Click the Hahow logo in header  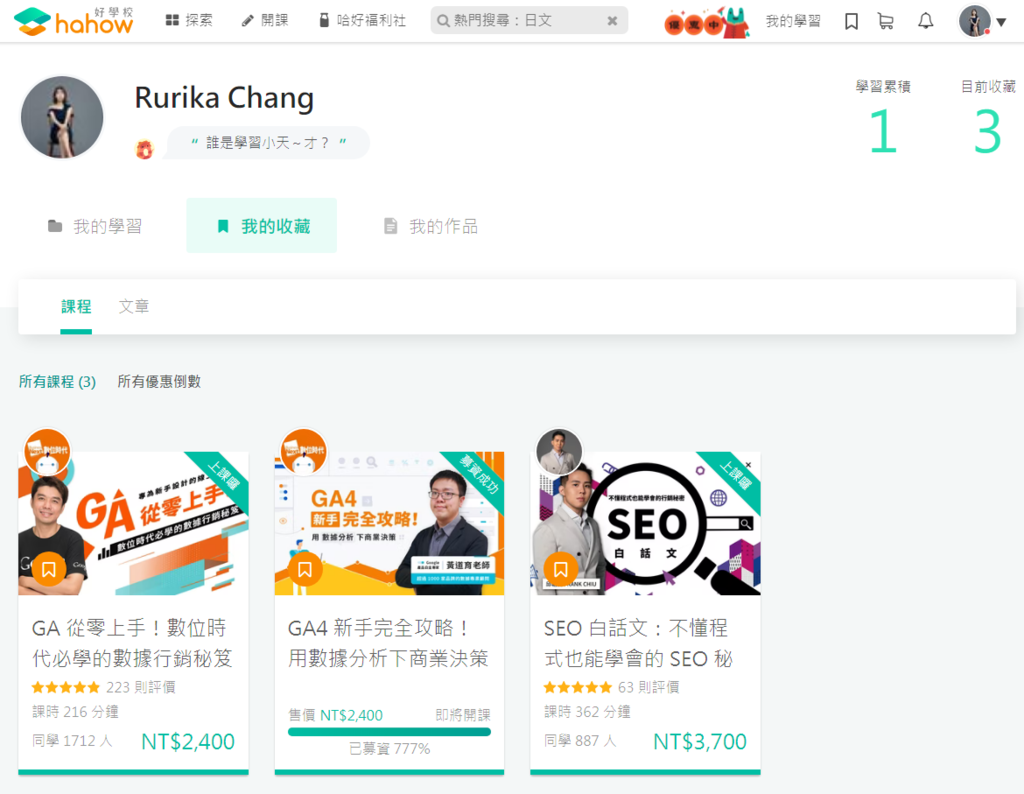point(74,21)
